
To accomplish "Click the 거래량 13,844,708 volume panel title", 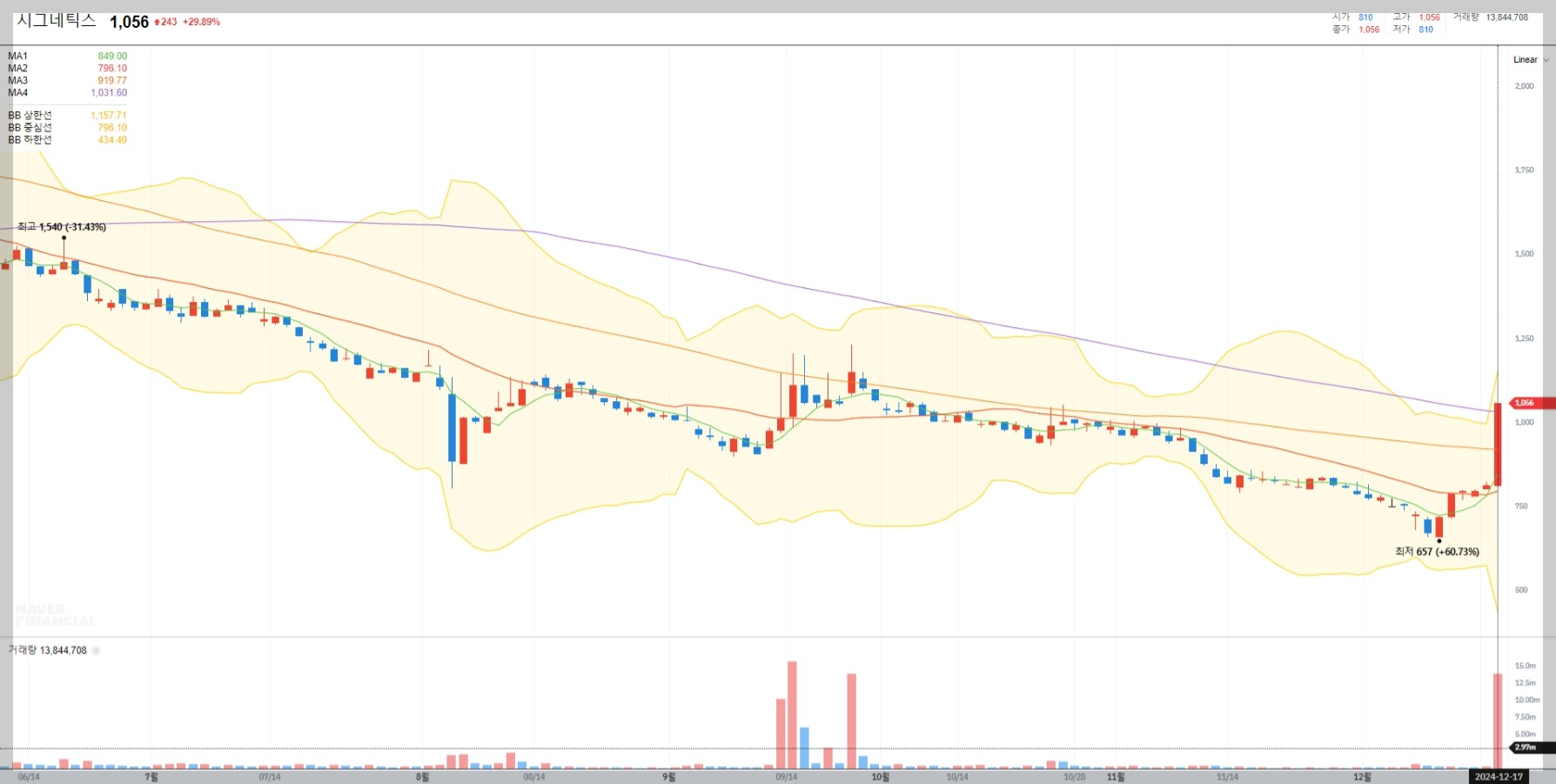I will pos(48,650).
